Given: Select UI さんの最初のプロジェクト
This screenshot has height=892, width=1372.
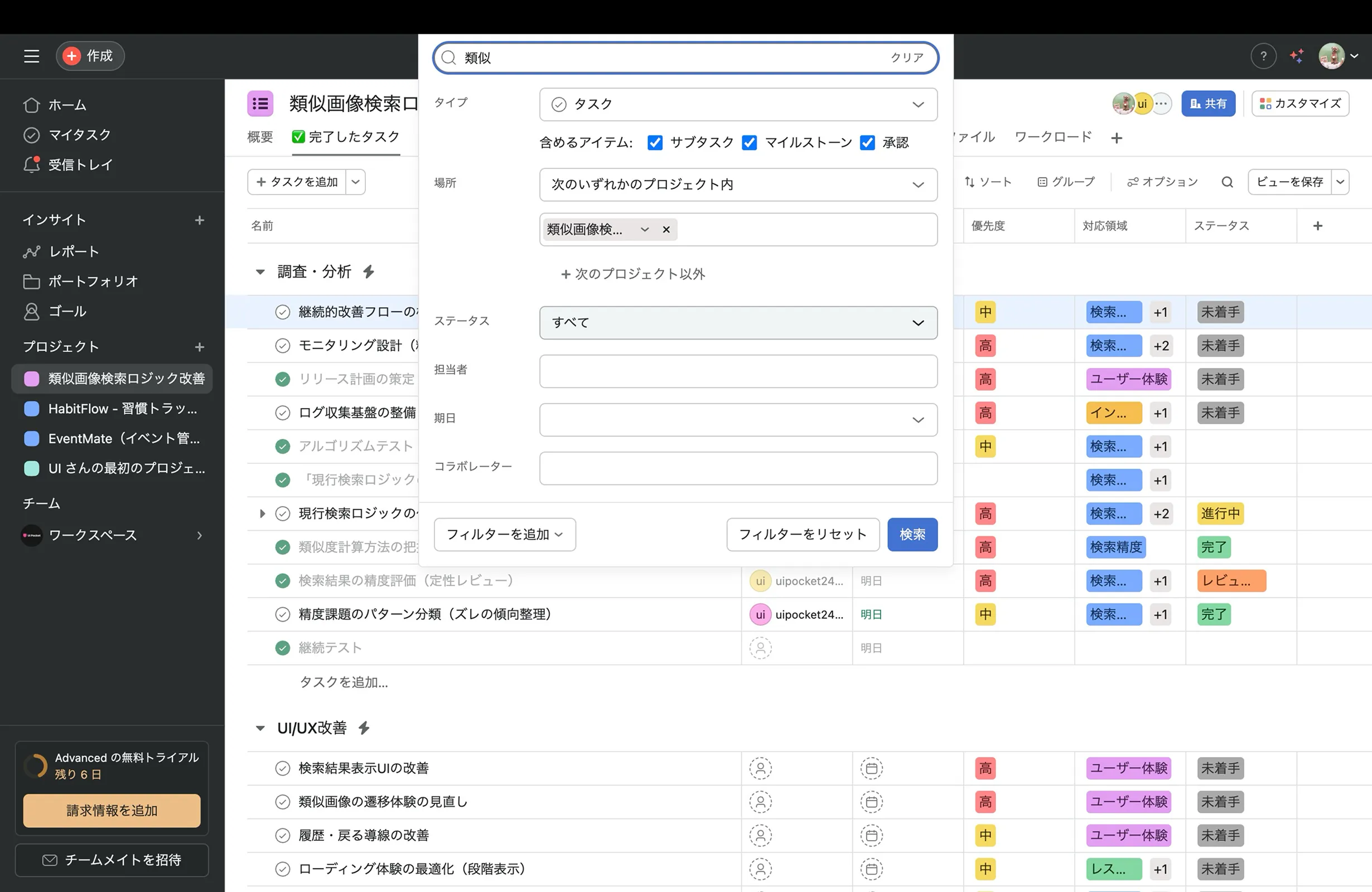Looking at the screenshot, I should [x=112, y=468].
